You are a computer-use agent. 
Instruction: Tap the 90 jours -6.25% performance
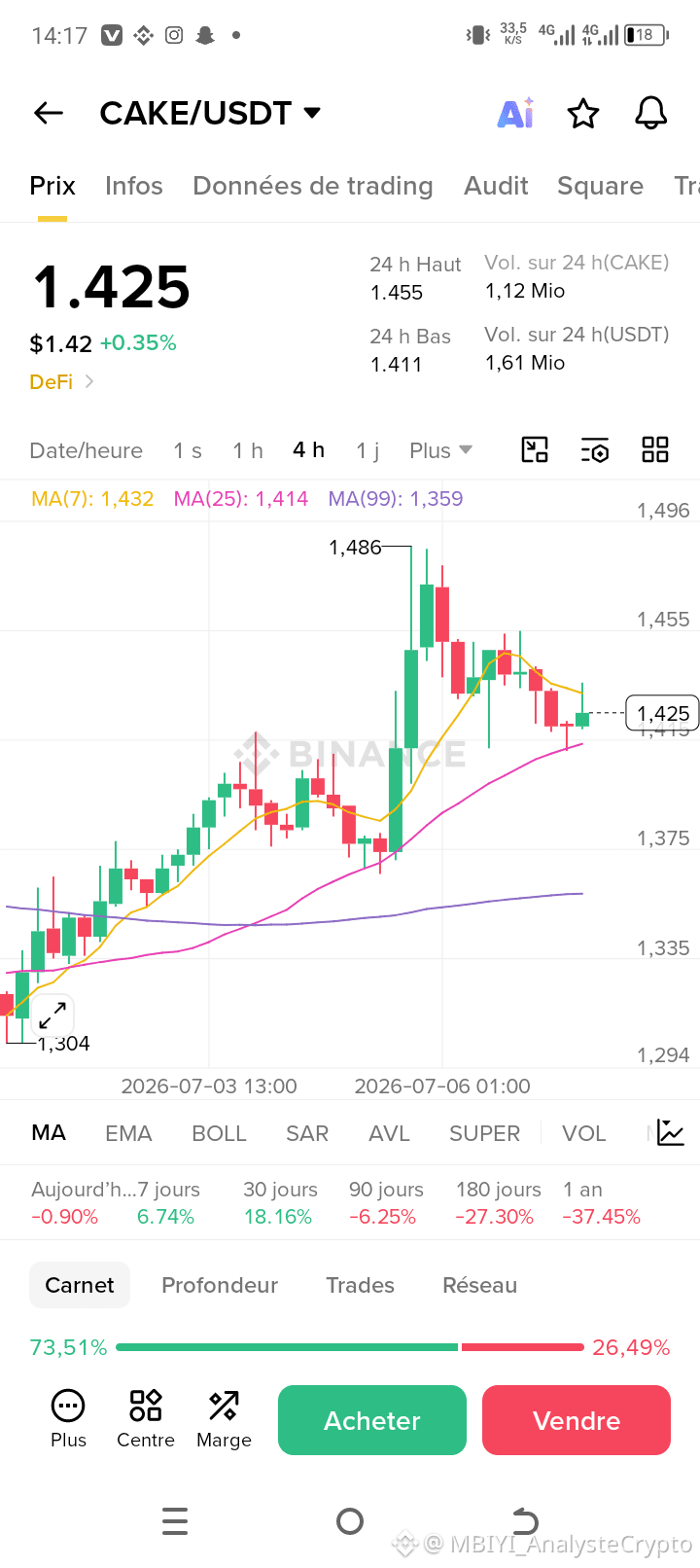tap(386, 1203)
